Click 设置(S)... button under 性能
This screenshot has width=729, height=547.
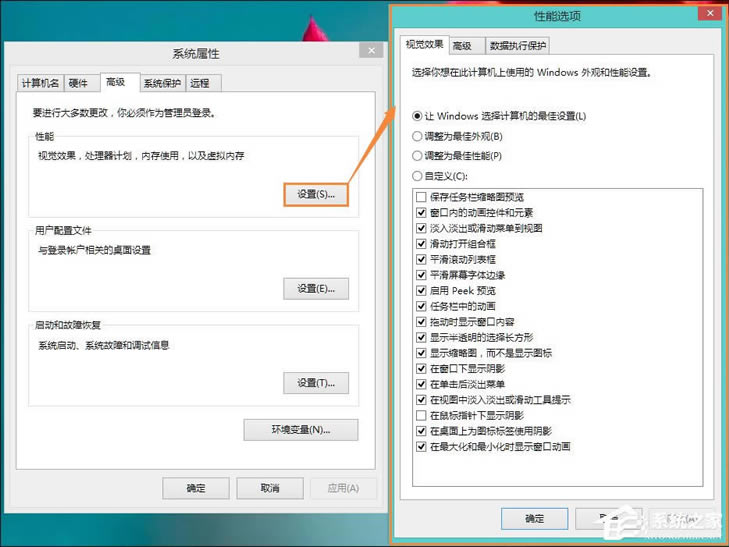316,194
